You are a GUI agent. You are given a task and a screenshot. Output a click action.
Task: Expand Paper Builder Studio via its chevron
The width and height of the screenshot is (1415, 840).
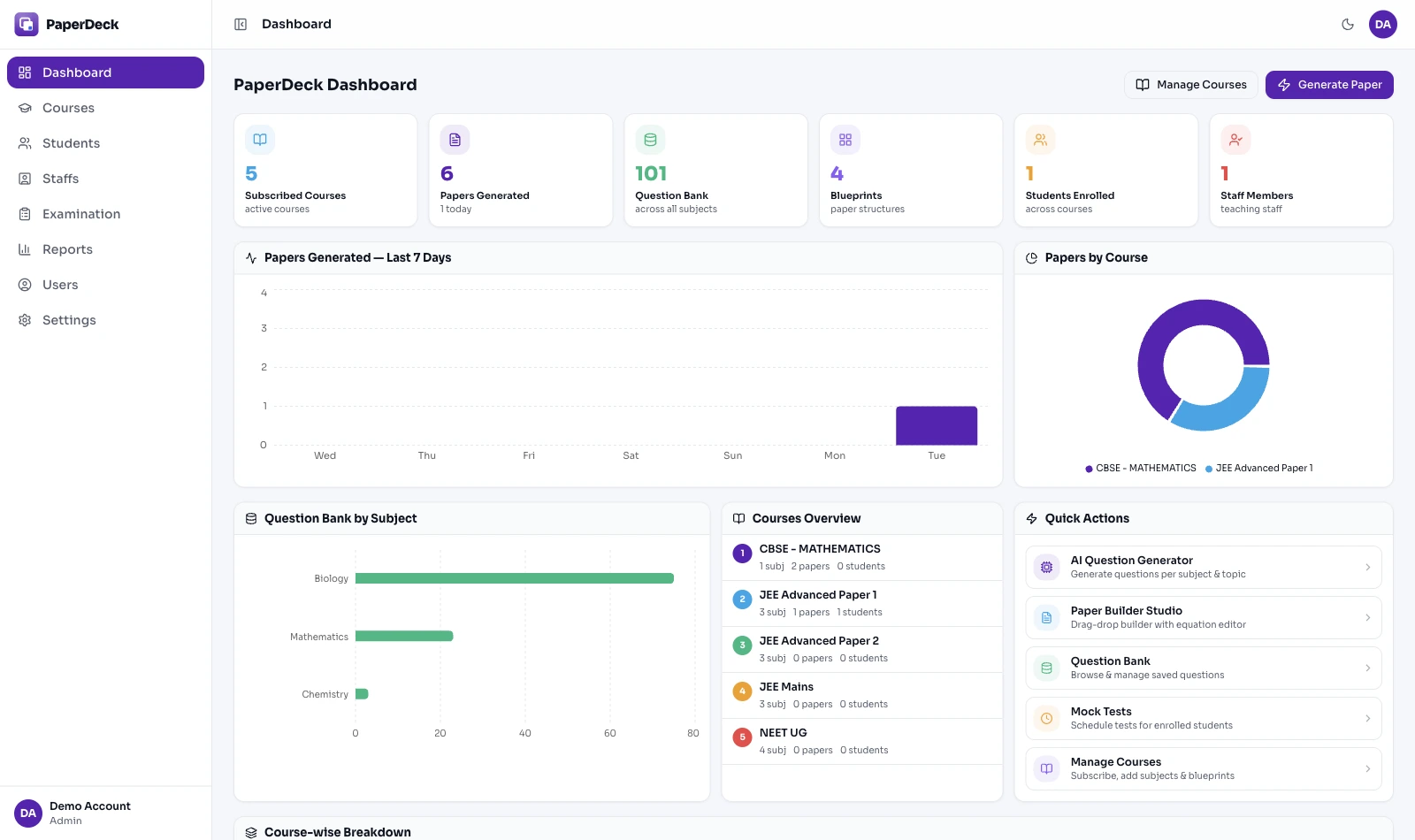1368,618
